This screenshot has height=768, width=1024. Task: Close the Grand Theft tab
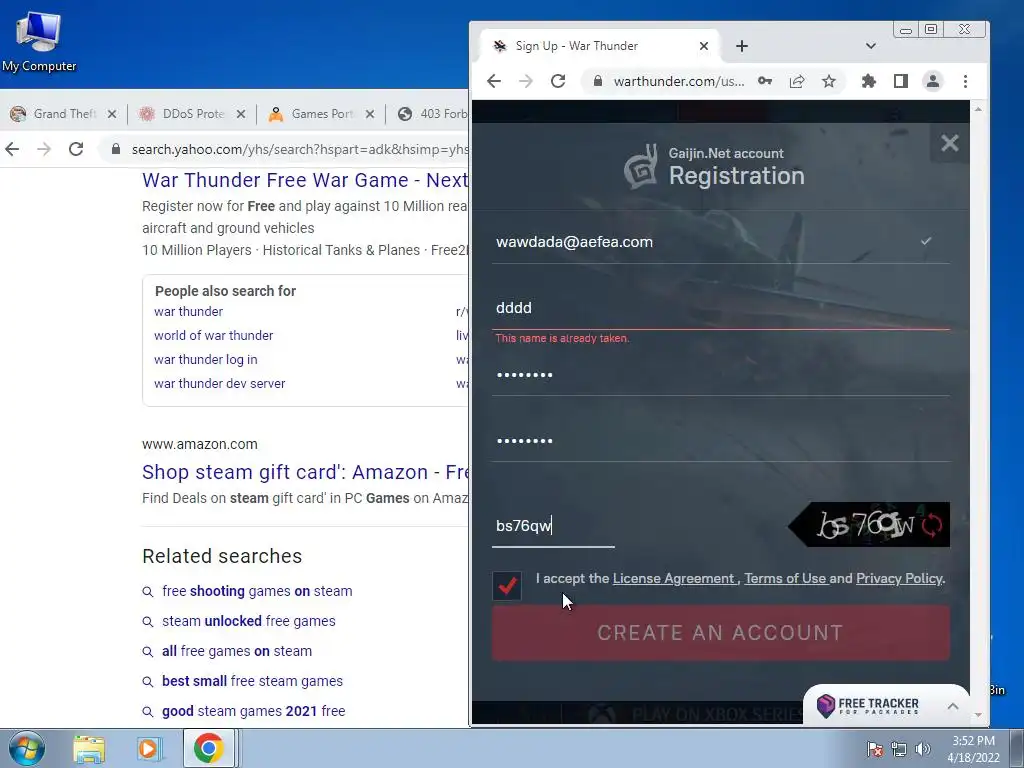112,114
